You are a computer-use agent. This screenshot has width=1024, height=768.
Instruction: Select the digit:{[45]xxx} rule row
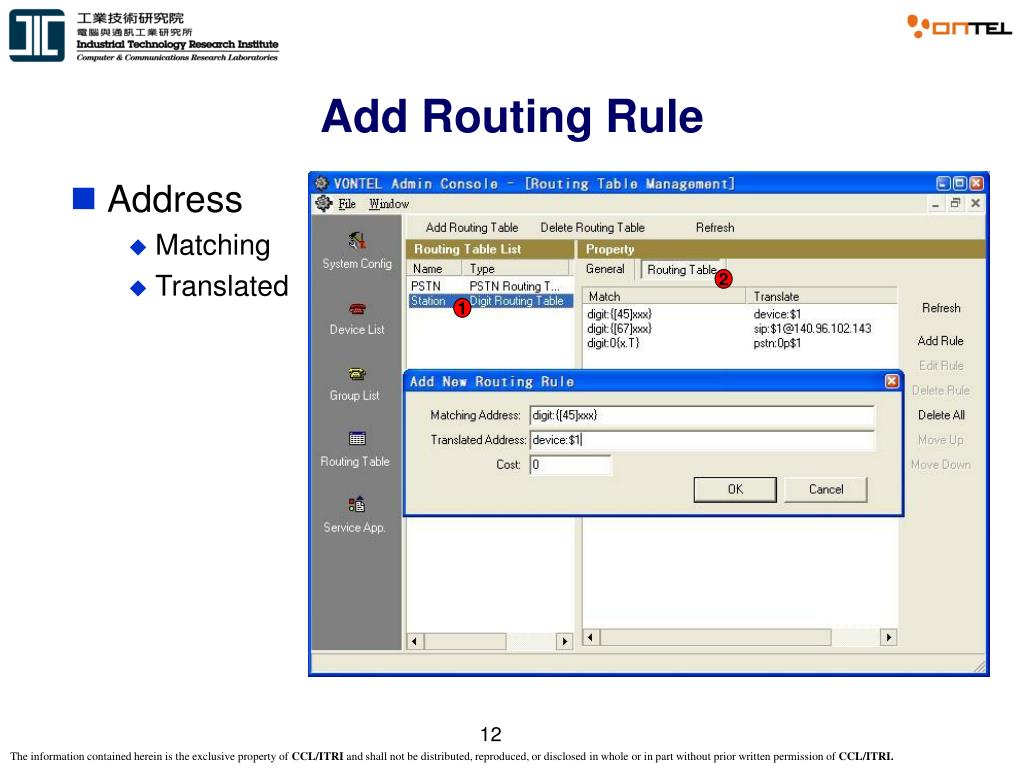click(738, 314)
